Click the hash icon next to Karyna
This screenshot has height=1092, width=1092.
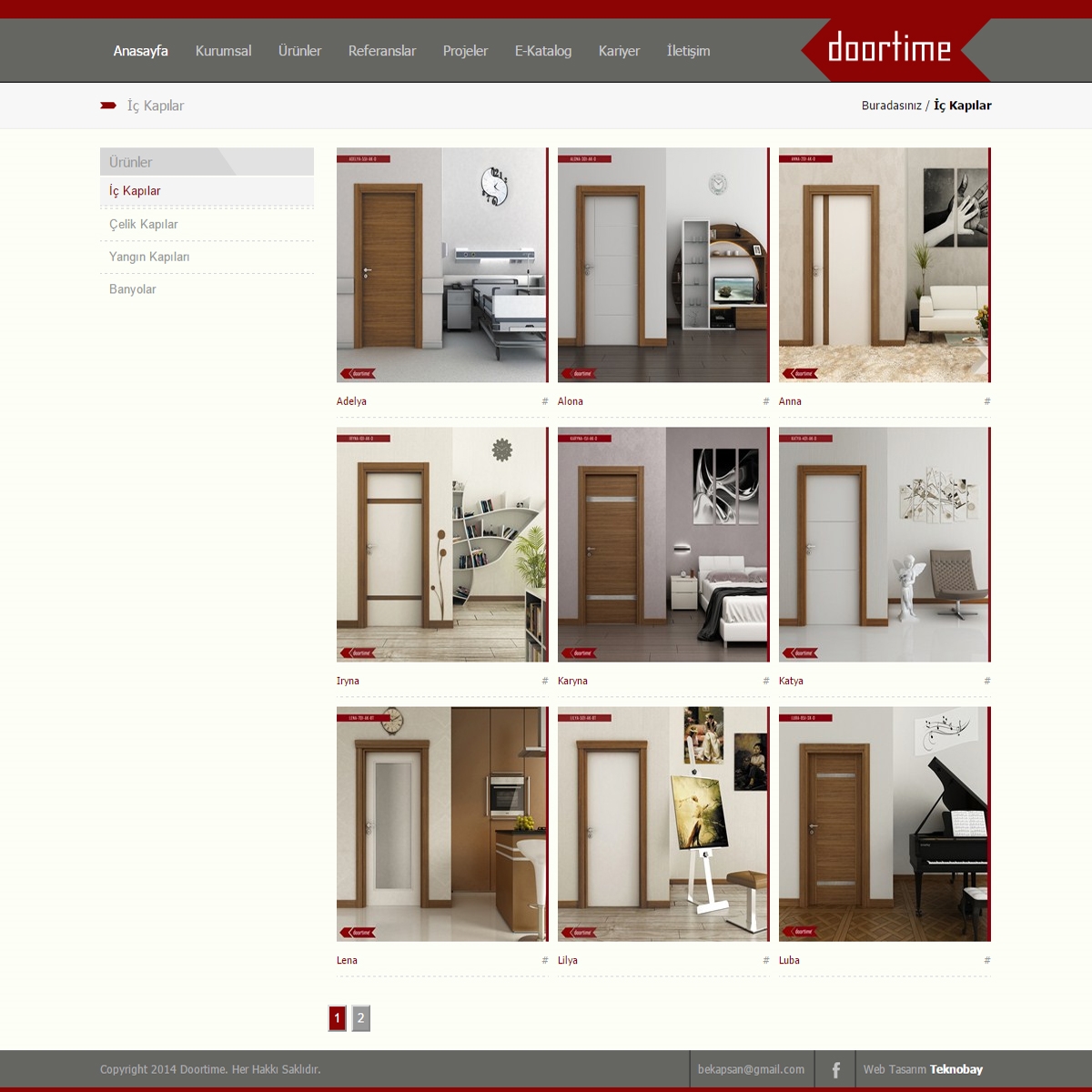tap(766, 681)
